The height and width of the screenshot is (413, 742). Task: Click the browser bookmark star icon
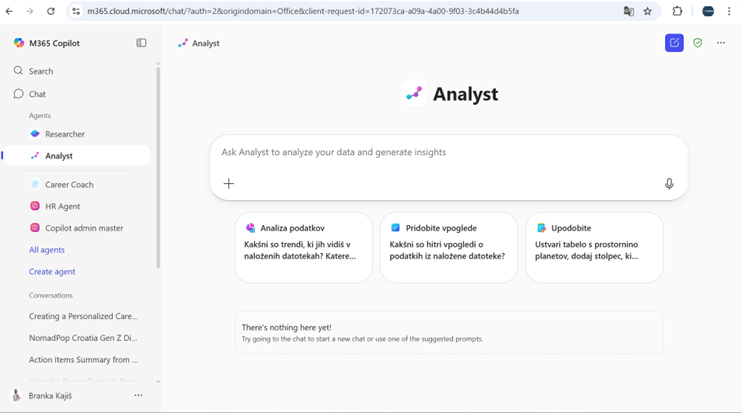click(x=648, y=11)
